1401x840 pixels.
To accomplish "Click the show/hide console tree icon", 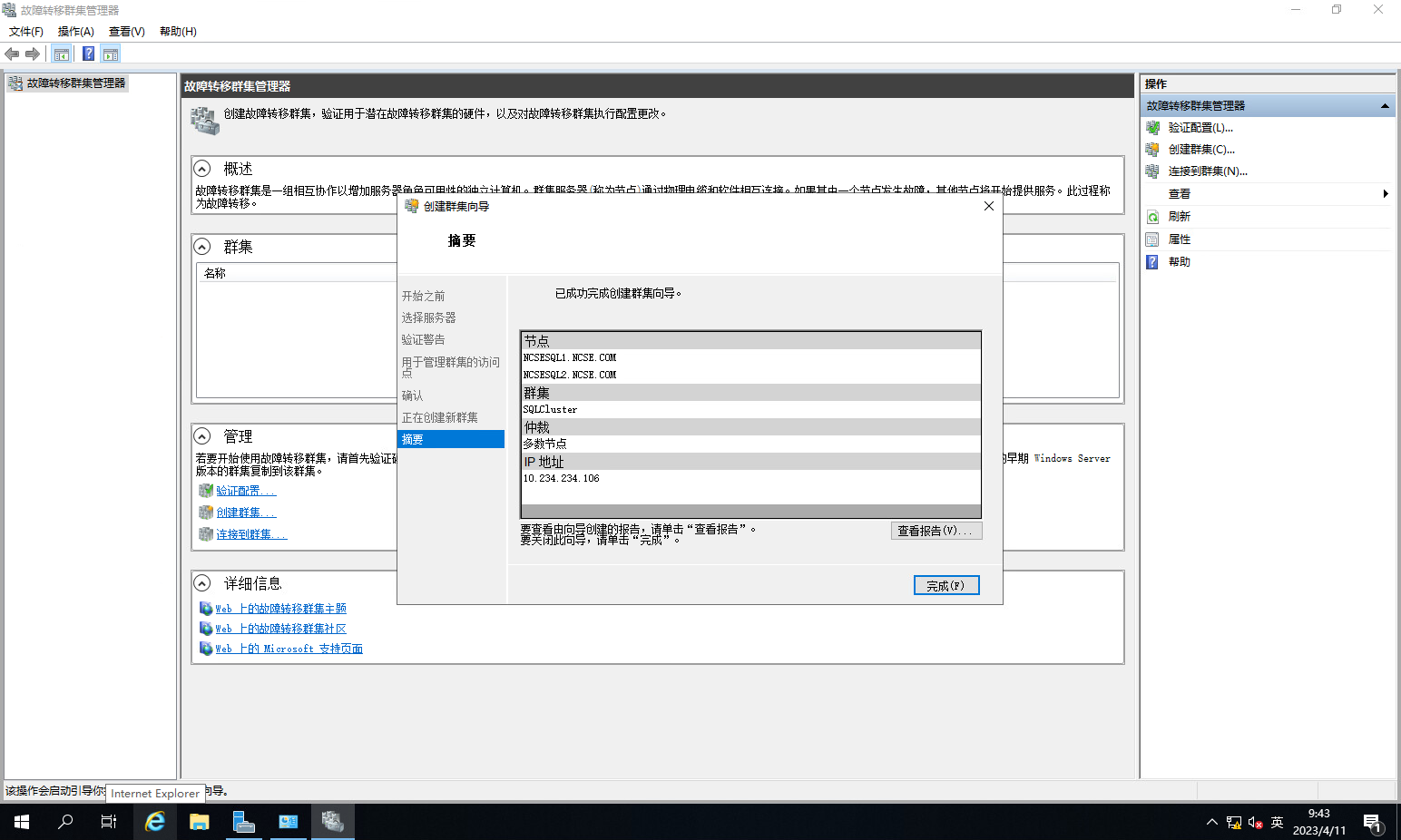I will point(62,54).
